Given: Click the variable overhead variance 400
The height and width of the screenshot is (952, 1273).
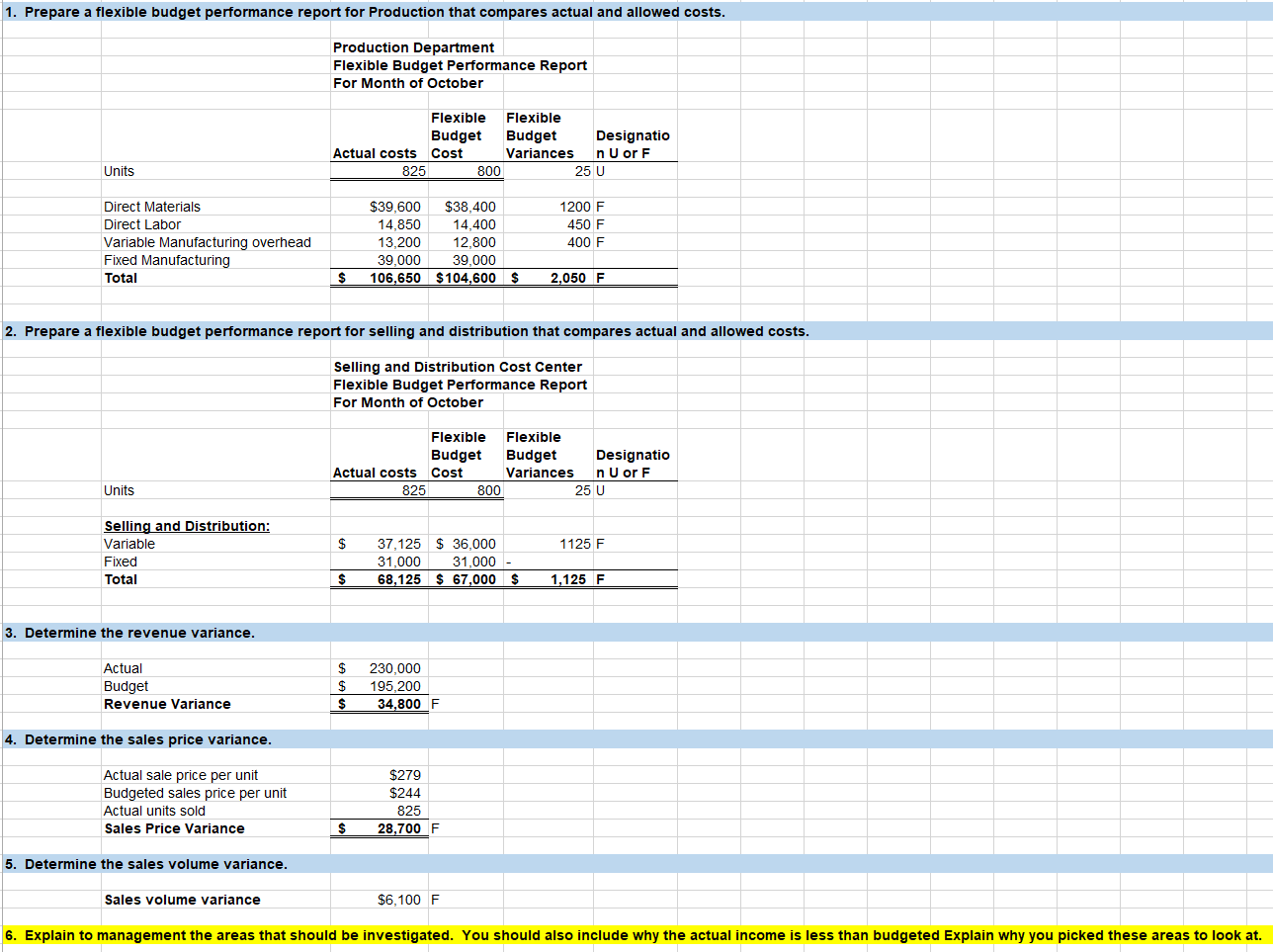Looking at the screenshot, I should (579, 242).
